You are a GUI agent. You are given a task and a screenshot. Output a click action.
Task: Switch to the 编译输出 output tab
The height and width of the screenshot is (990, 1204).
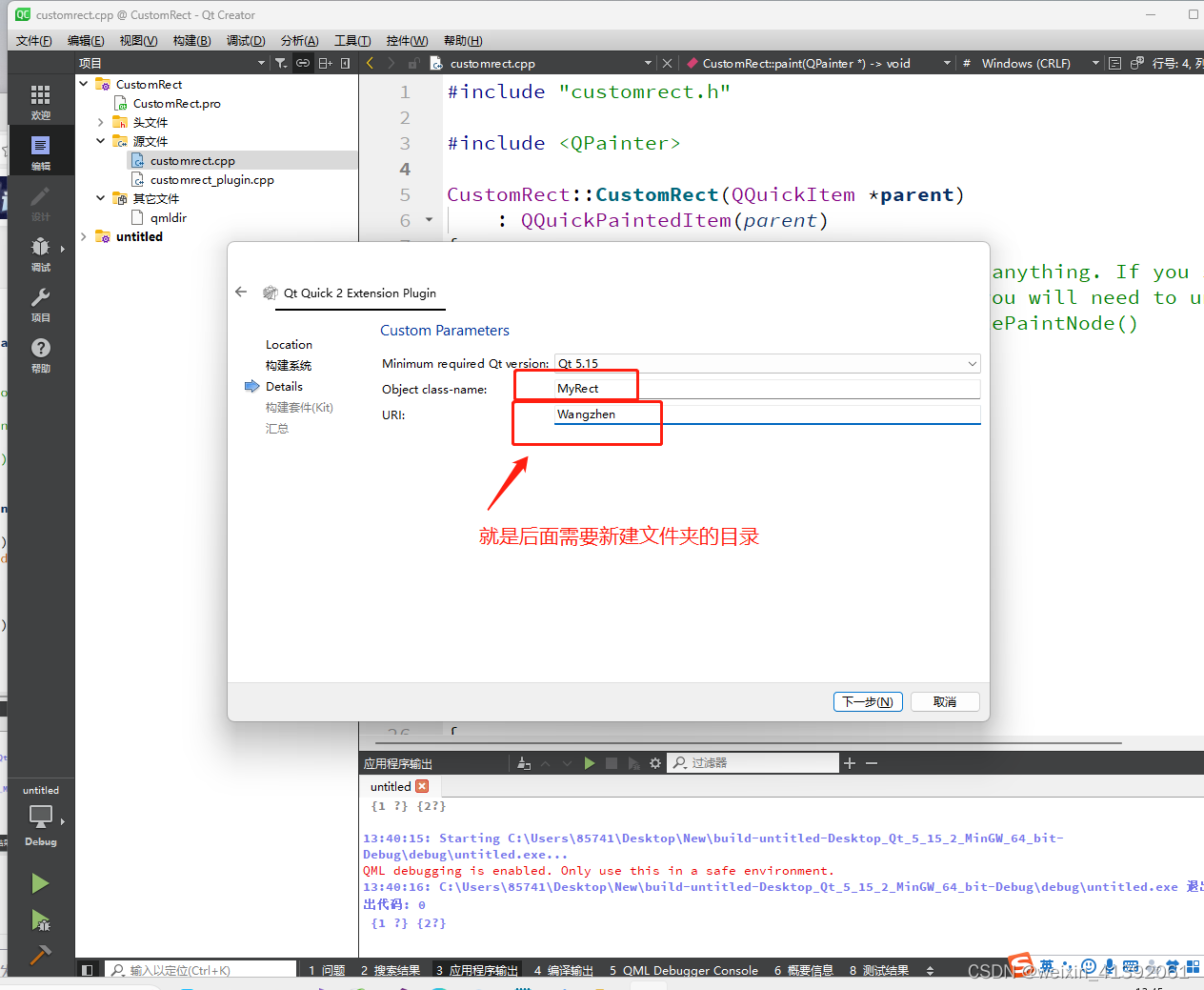coord(569,970)
